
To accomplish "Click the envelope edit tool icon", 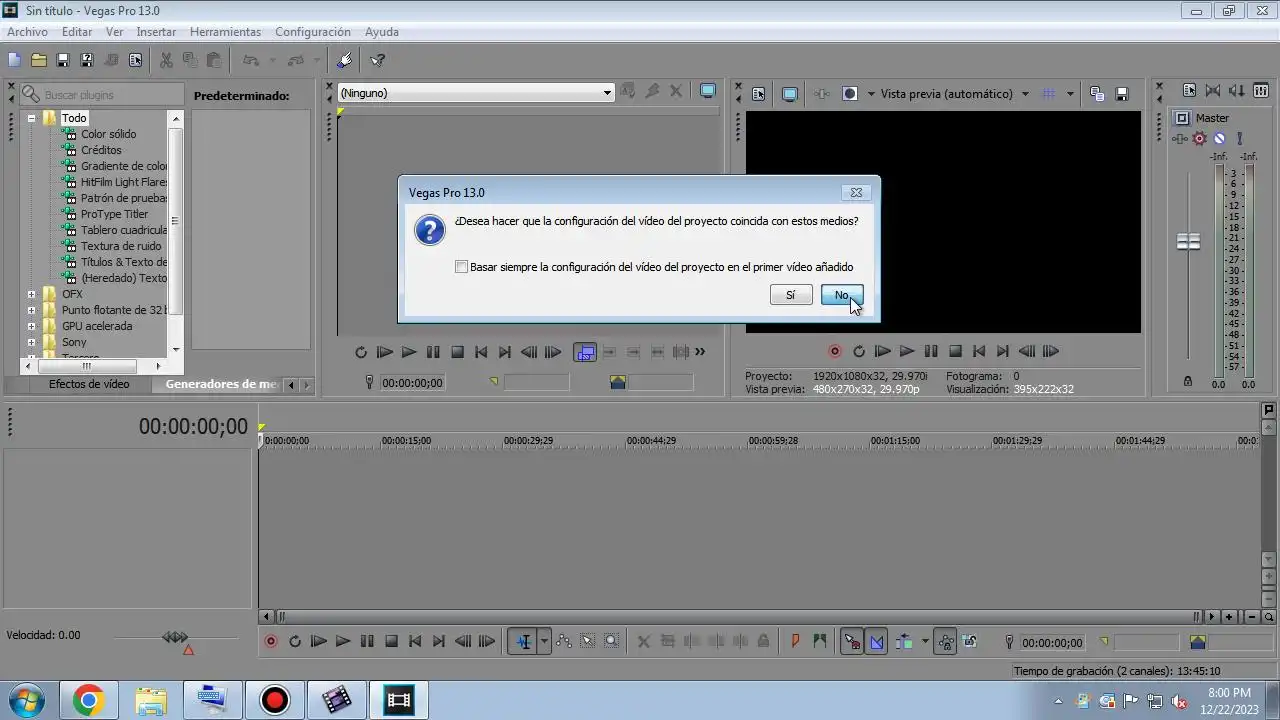I will (x=563, y=642).
